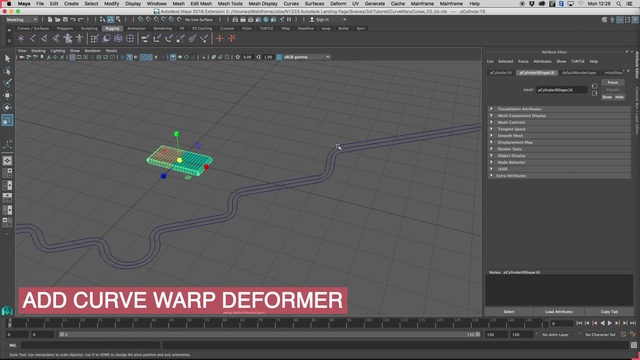Click the Redo arrow icon
This screenshot has height=360, width=640.
(x=80, y=20)
